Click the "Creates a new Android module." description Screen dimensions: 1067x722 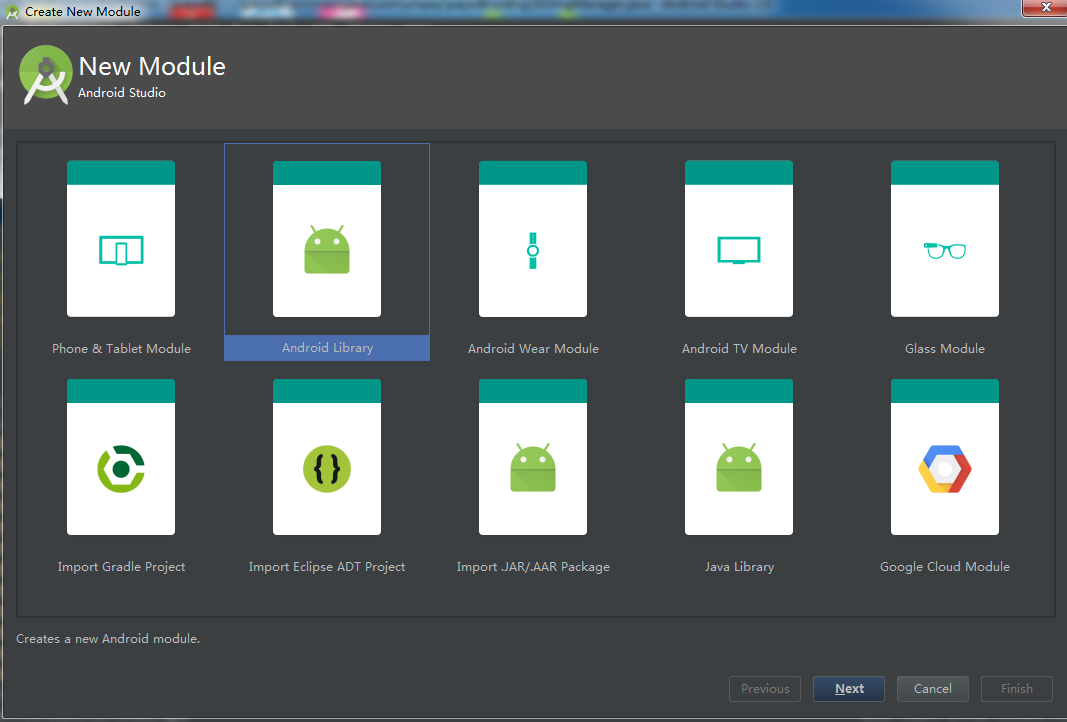click(x=108, y=639)
